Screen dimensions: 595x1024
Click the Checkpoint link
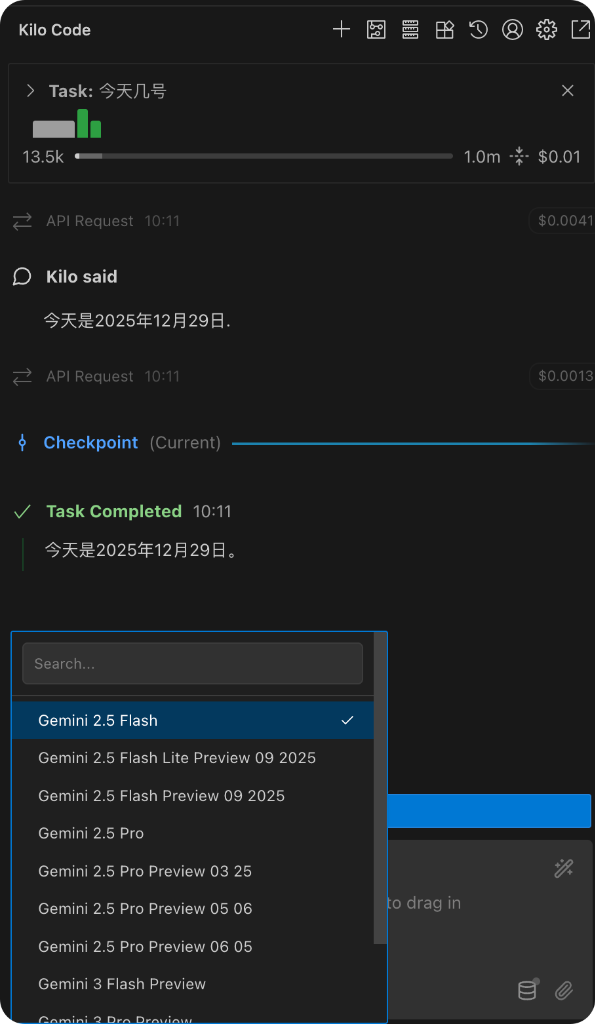point(91,443)
